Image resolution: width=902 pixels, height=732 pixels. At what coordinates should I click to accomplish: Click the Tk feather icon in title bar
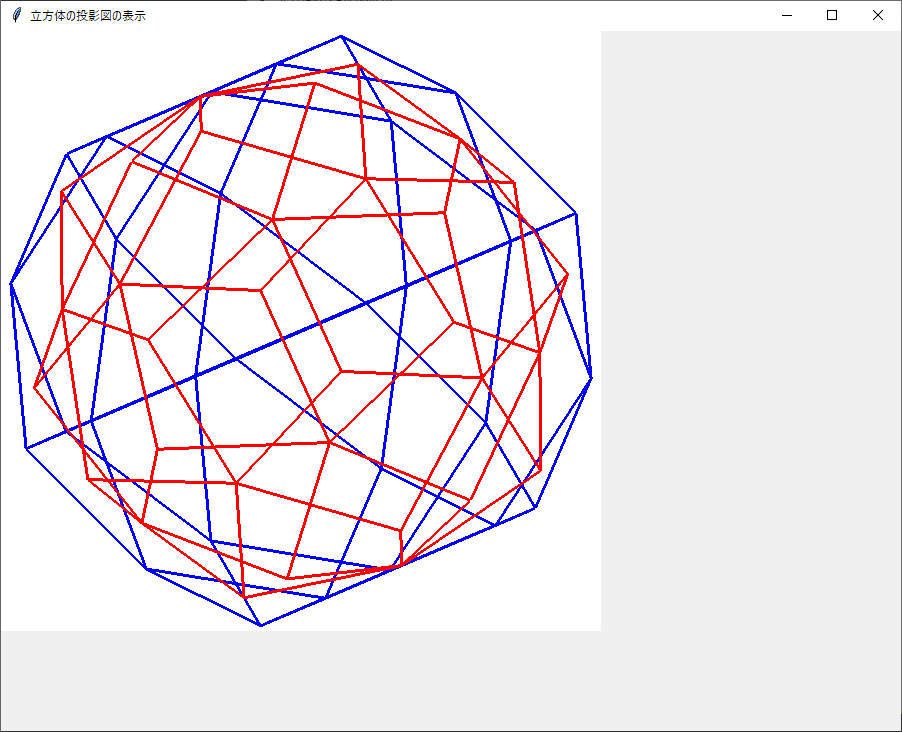pyautogui.click(x=17, y=16)
